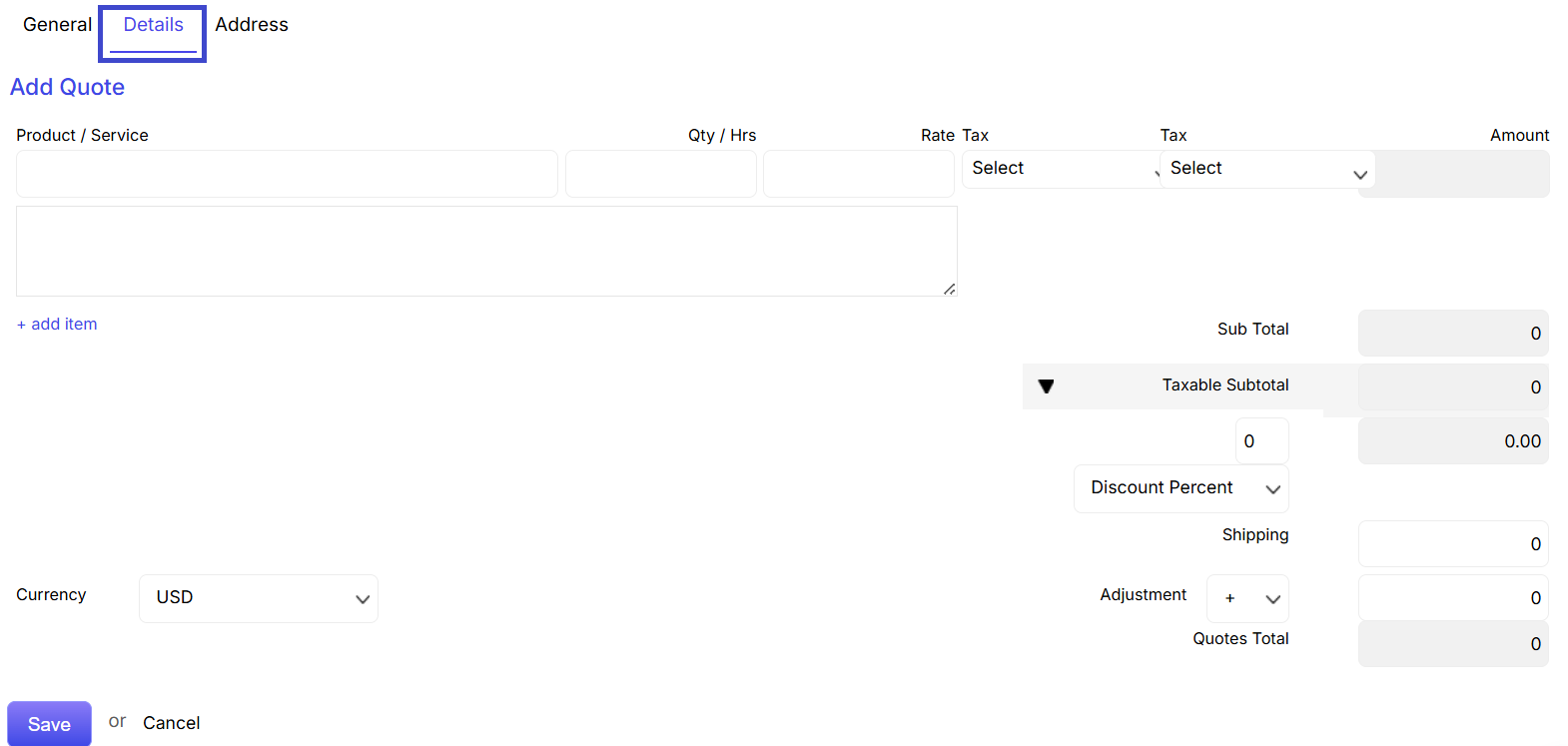Add another line via '+ add item'

57,324
